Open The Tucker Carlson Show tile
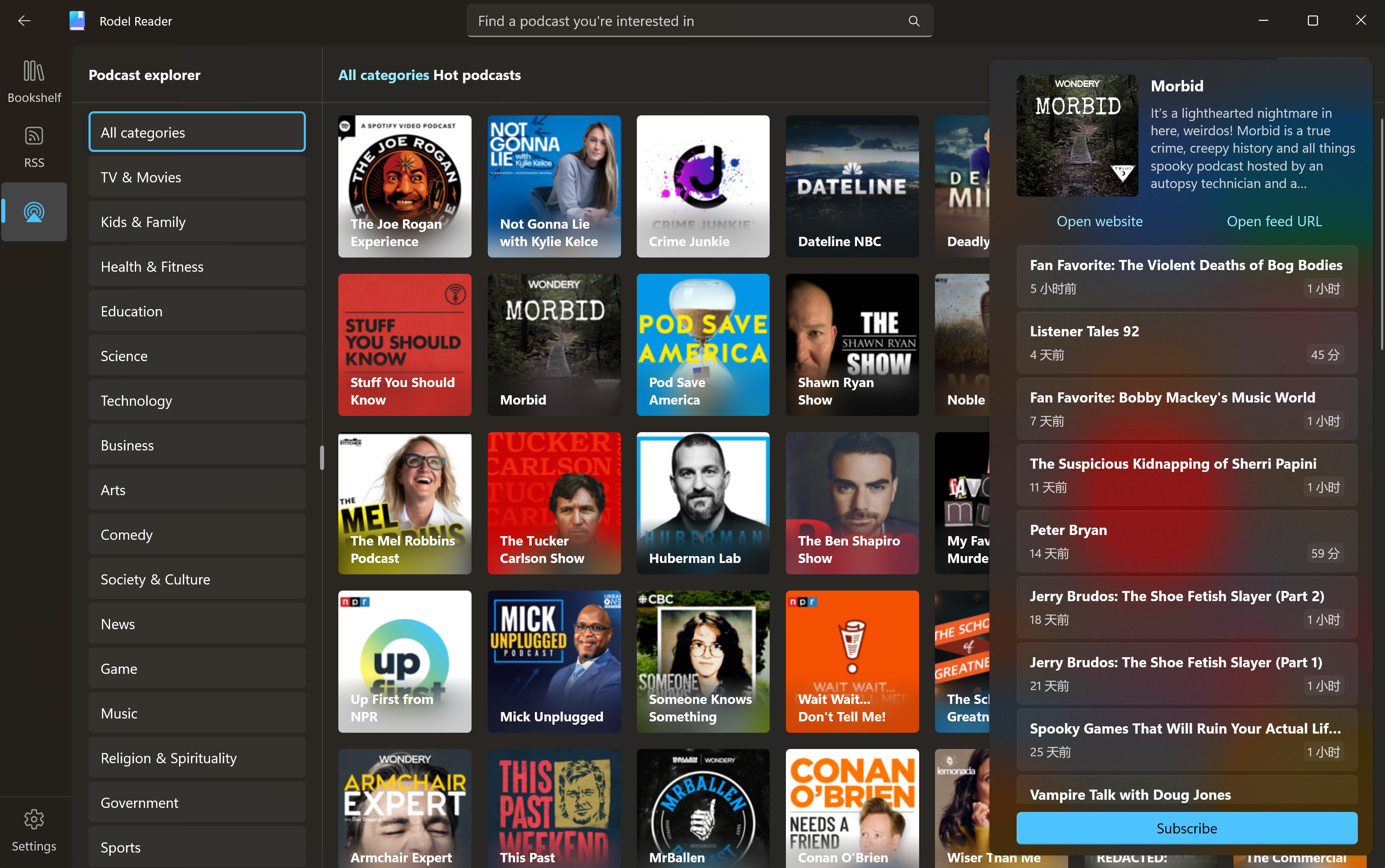The width and height of the screenshot is (1385, 868). [x=554, y=504]
